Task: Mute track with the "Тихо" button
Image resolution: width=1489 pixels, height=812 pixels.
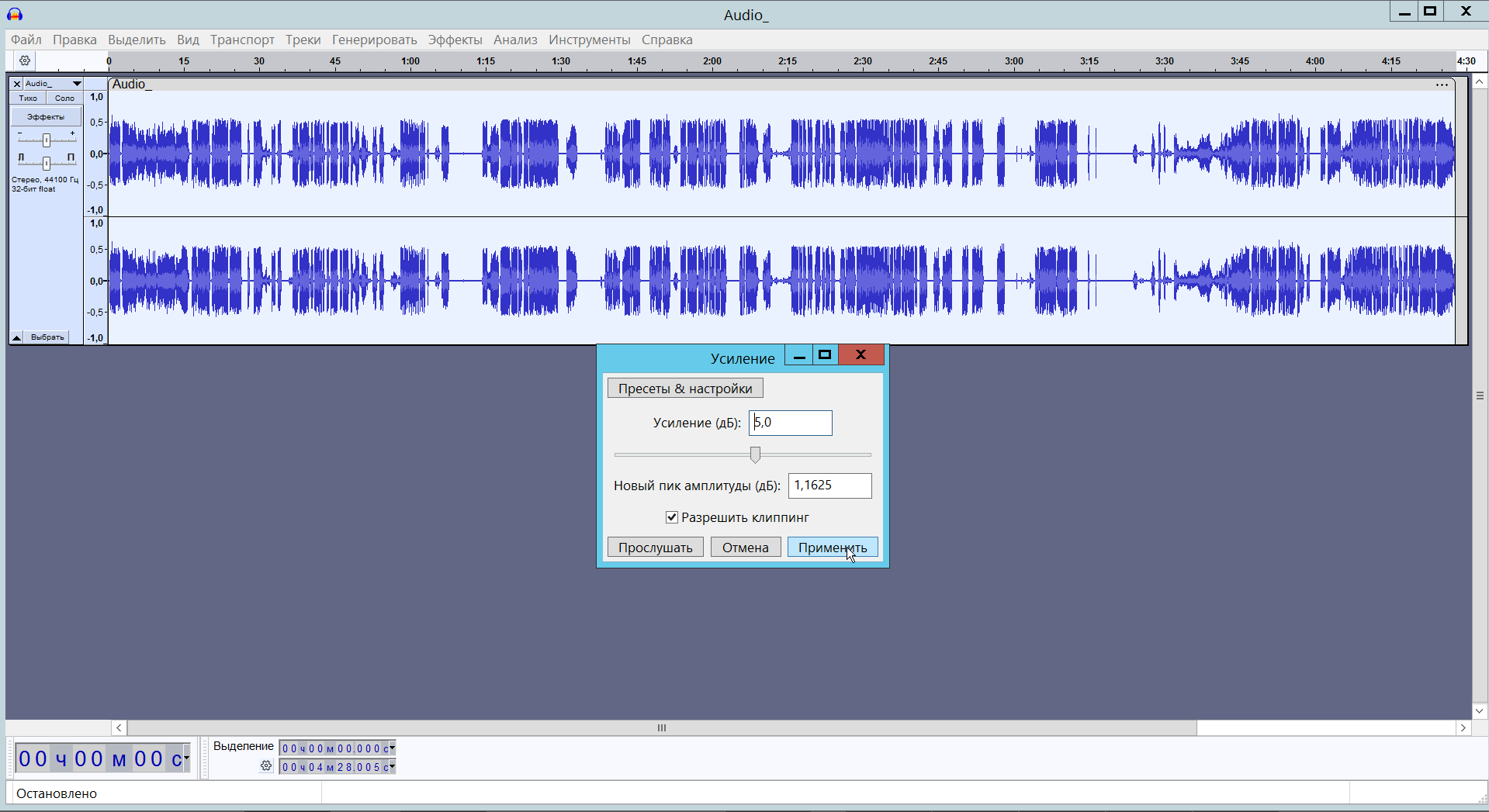Action: (28, 98)
